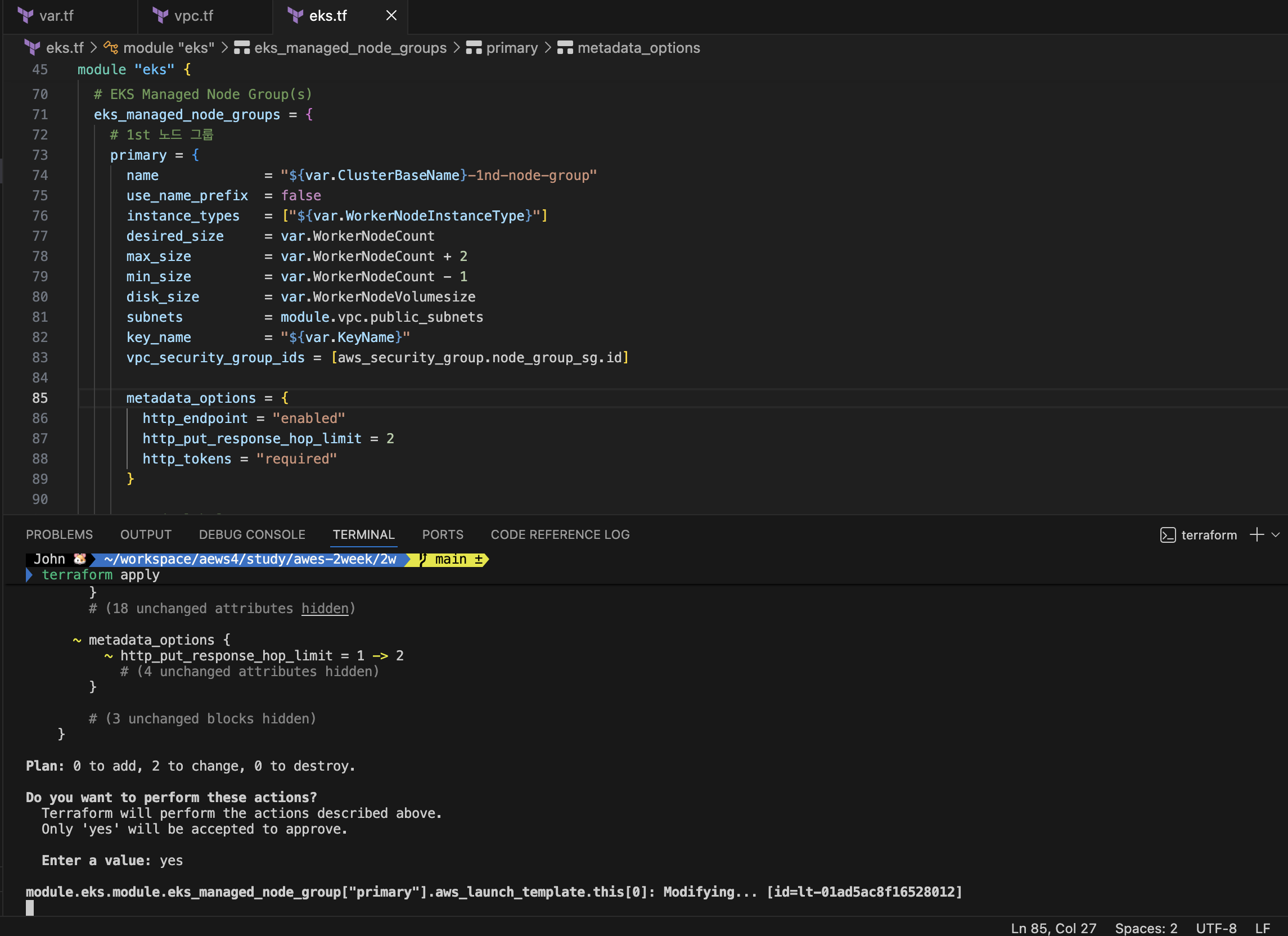Click the Enter a value prompt line
This screenshot has height=936, width=1288.
pyautogui.click(x=112, y=861)
